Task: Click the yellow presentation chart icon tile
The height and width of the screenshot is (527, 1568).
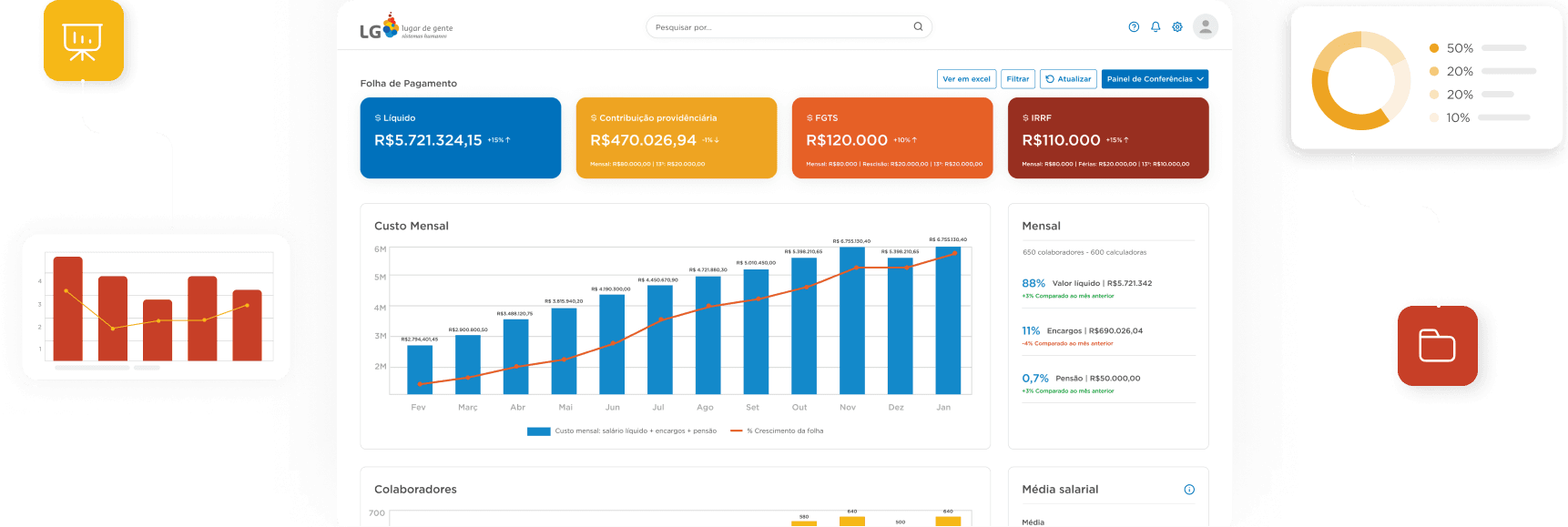Action: (83, 41)
